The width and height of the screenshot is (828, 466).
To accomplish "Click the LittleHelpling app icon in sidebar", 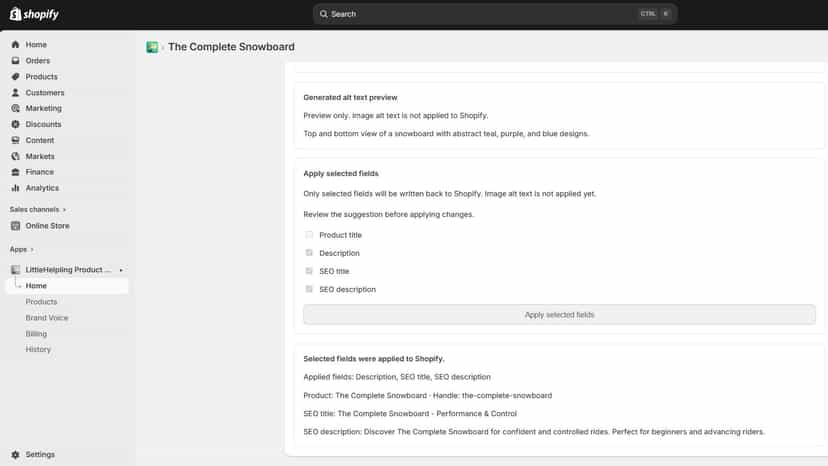I will (15, 269).
